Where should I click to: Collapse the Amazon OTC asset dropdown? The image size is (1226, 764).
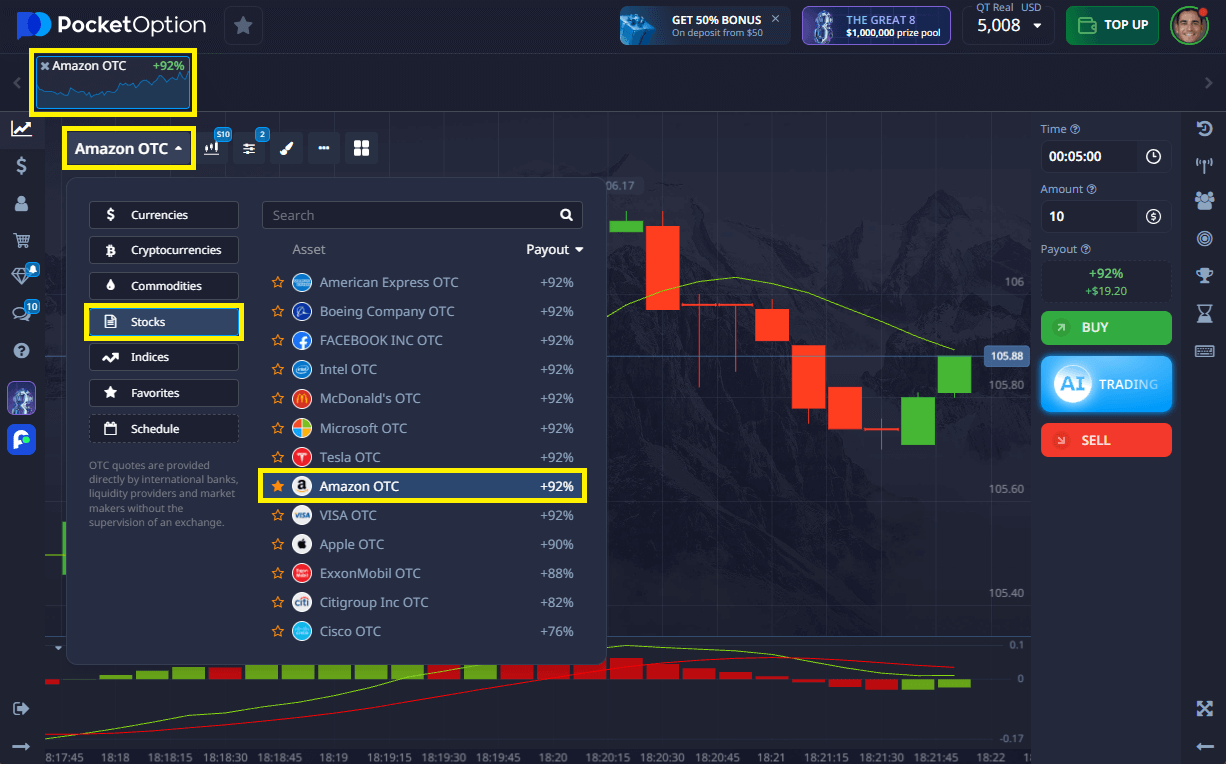129,148
